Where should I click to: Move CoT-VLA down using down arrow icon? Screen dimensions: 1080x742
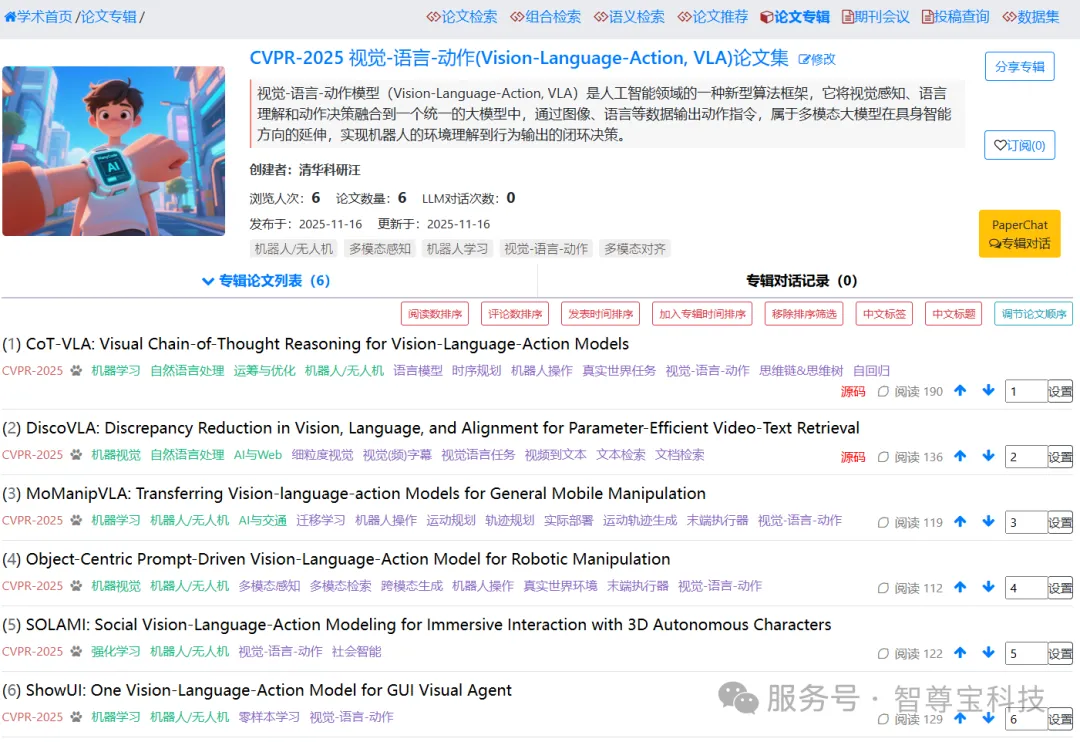tap(988, 391)
